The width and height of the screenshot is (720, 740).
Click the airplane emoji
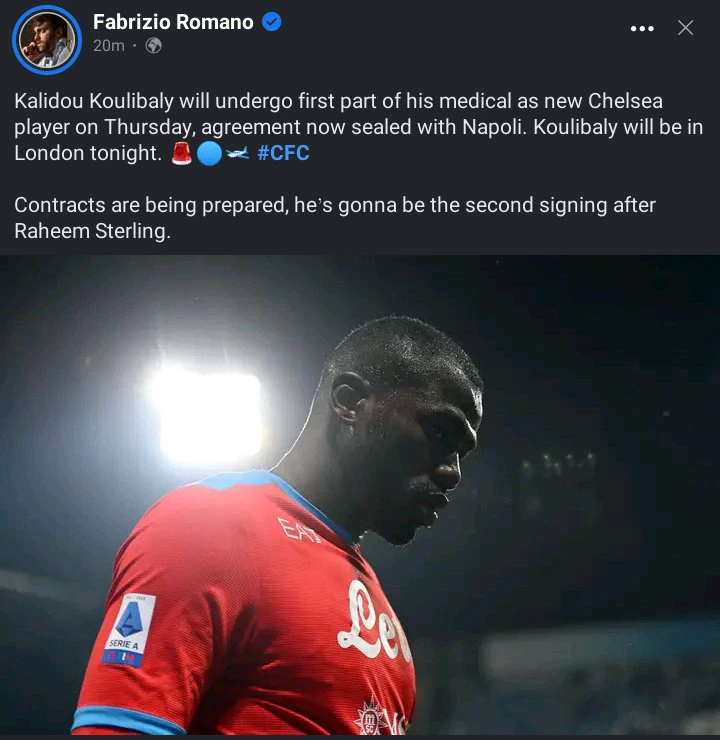(x=237, y=153)
